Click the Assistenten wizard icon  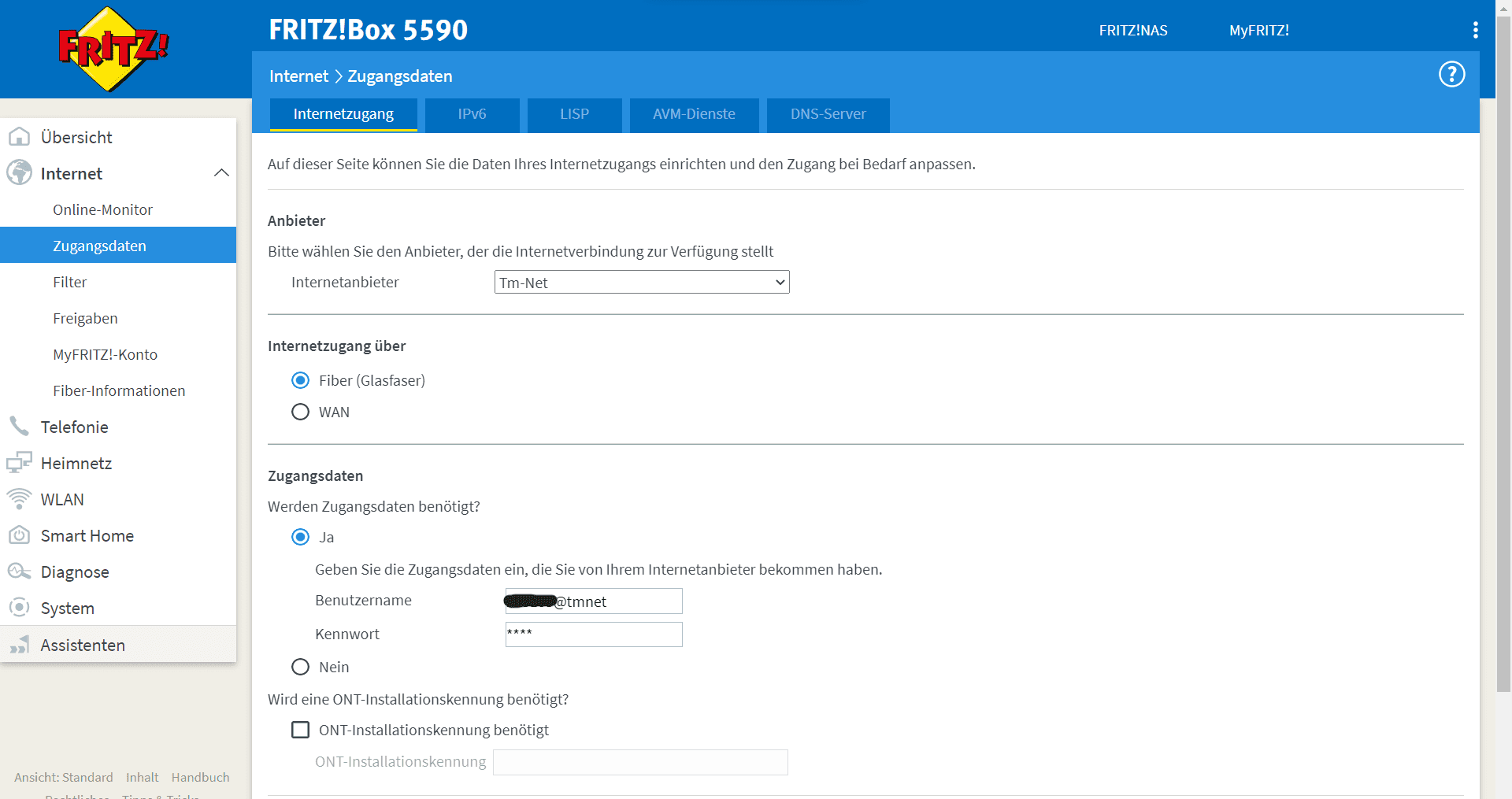tap(19, 645)
